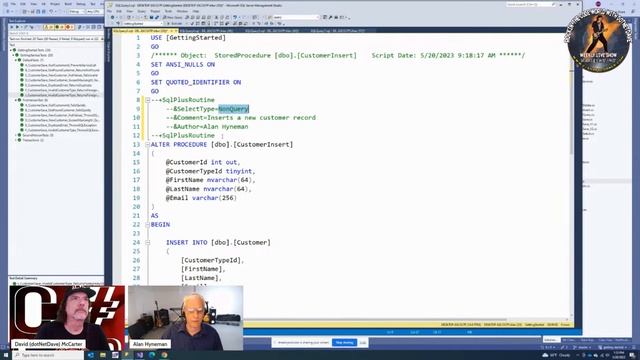Toggle the failed tests filter in Test Explorer
Image resolution: width=640 pixels, height=360 pixels.
click(x=70, y=27)
